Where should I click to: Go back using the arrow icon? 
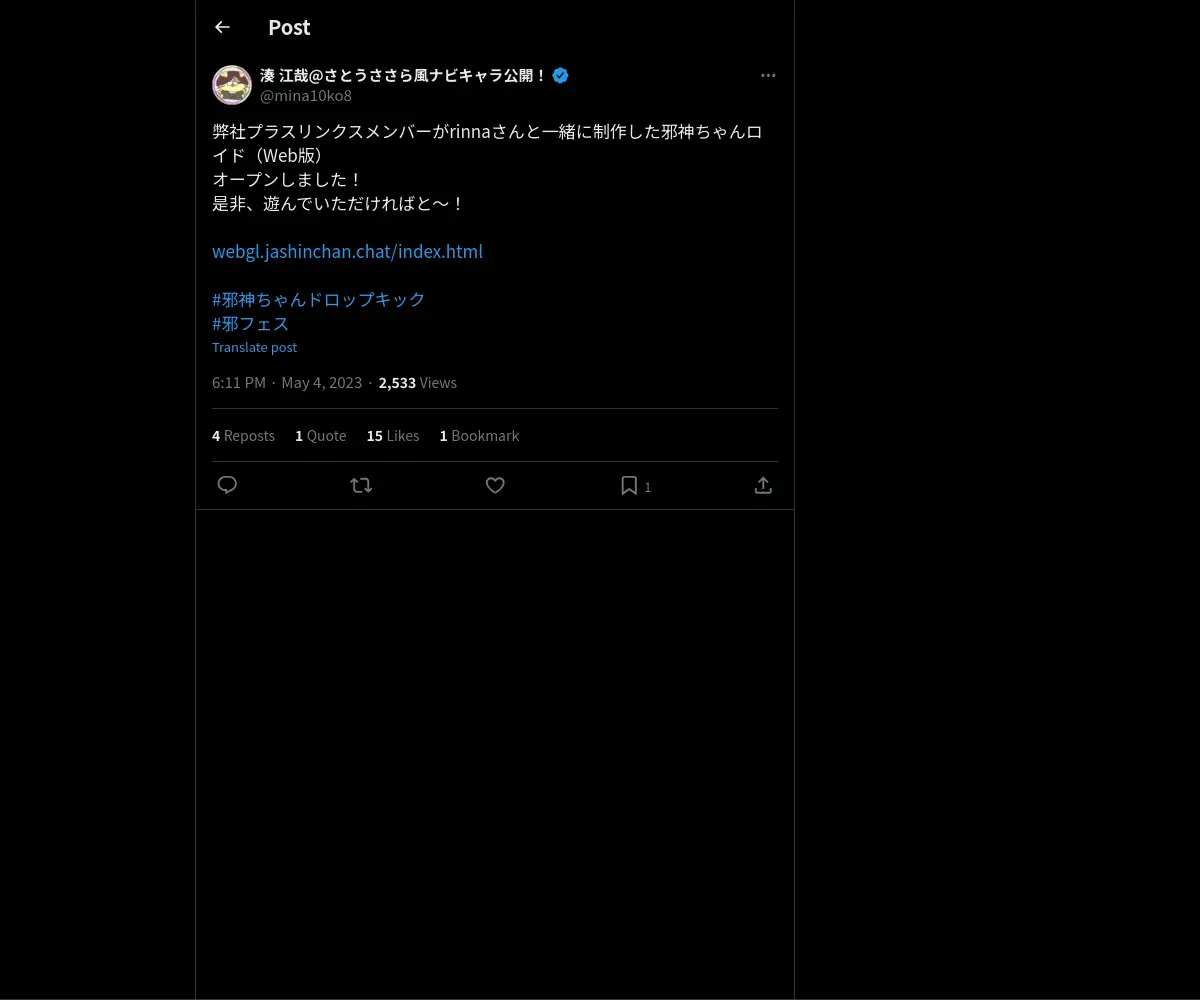pos(222,27)
